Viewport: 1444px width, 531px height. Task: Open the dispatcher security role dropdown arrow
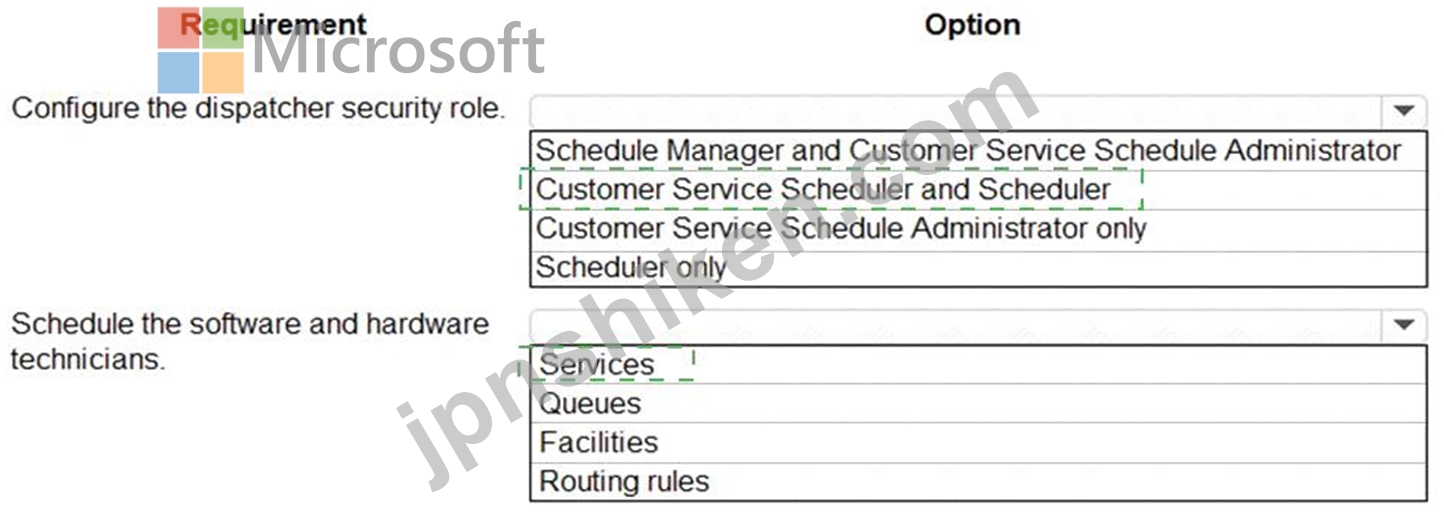[x=1404, y=111]
